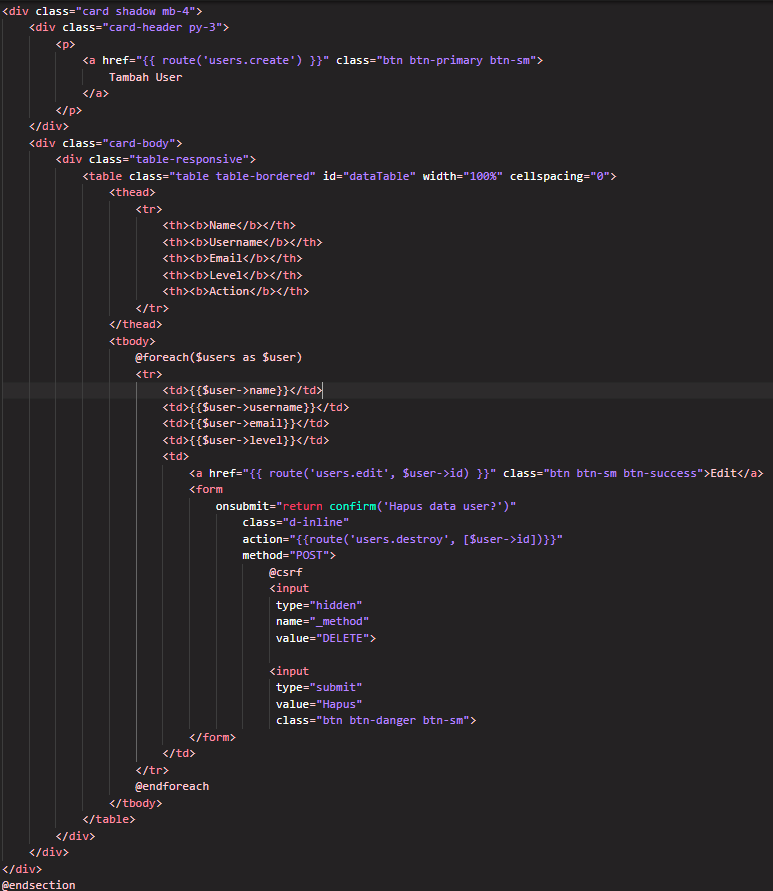Click the value="Hapus" attribute

click(x=319, y=704)
